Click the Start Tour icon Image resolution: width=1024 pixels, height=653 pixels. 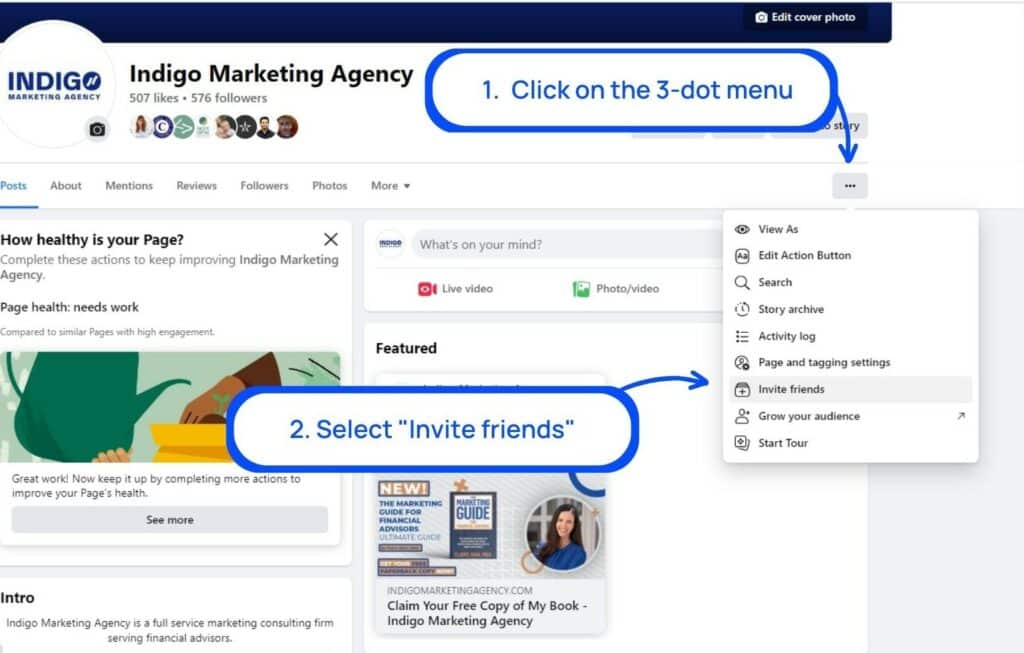742,443
